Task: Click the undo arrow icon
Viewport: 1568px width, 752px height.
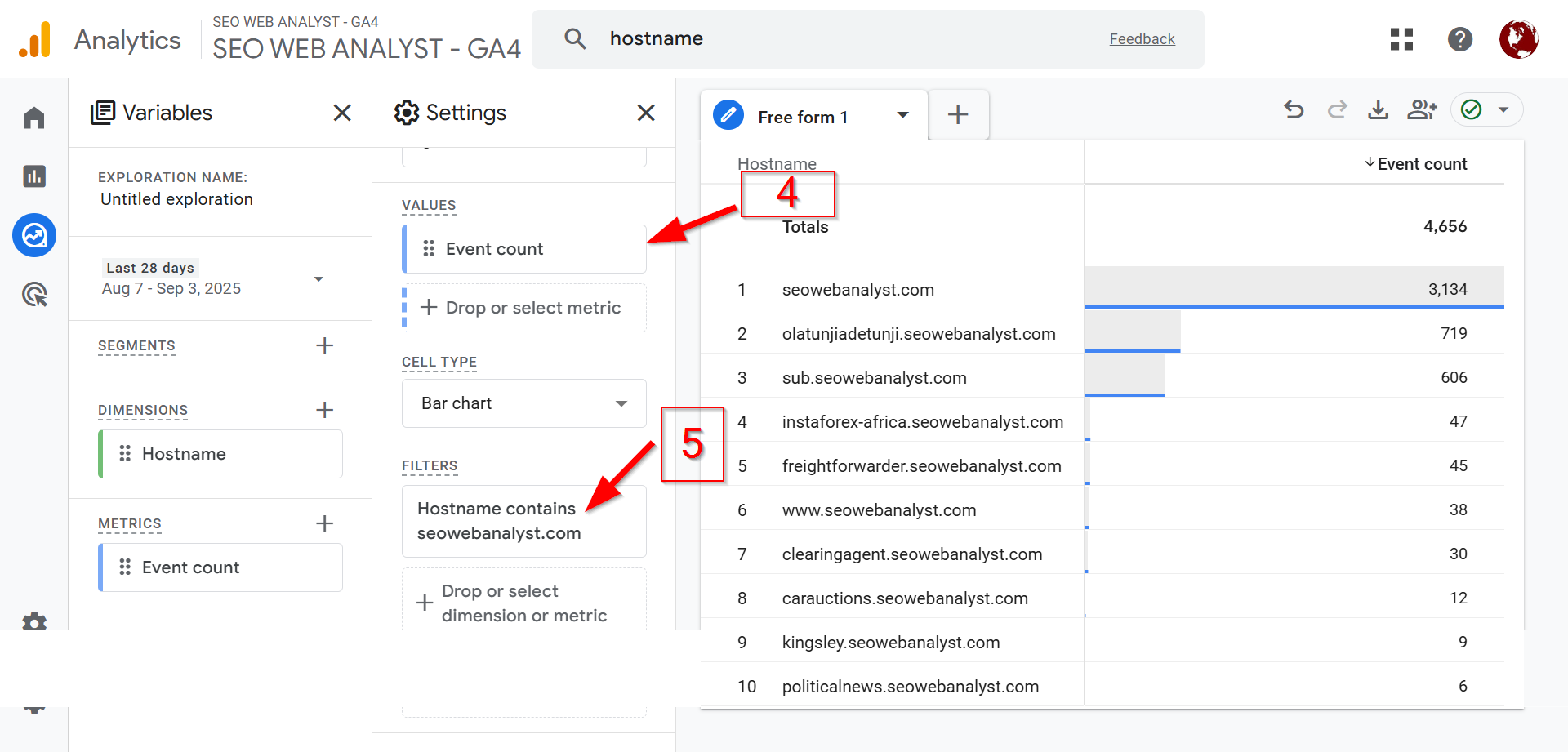Action: pos(1294,109)
